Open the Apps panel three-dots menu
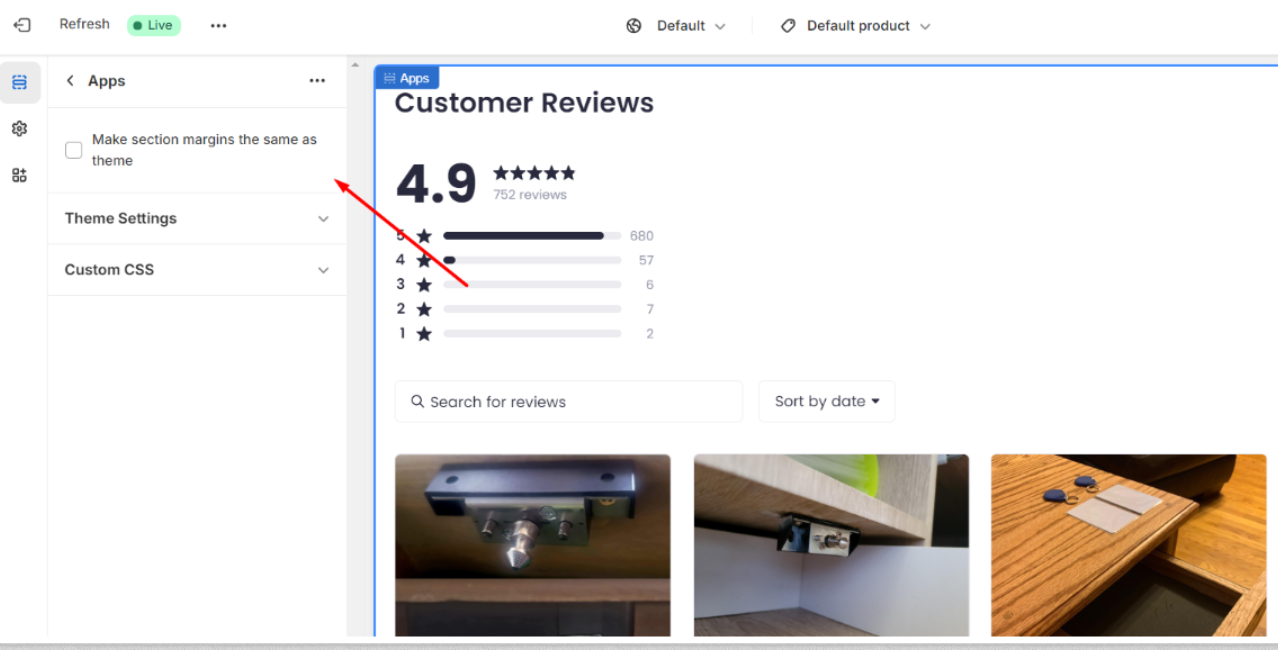The image size is (1278, 650). (x=317, y=81)
